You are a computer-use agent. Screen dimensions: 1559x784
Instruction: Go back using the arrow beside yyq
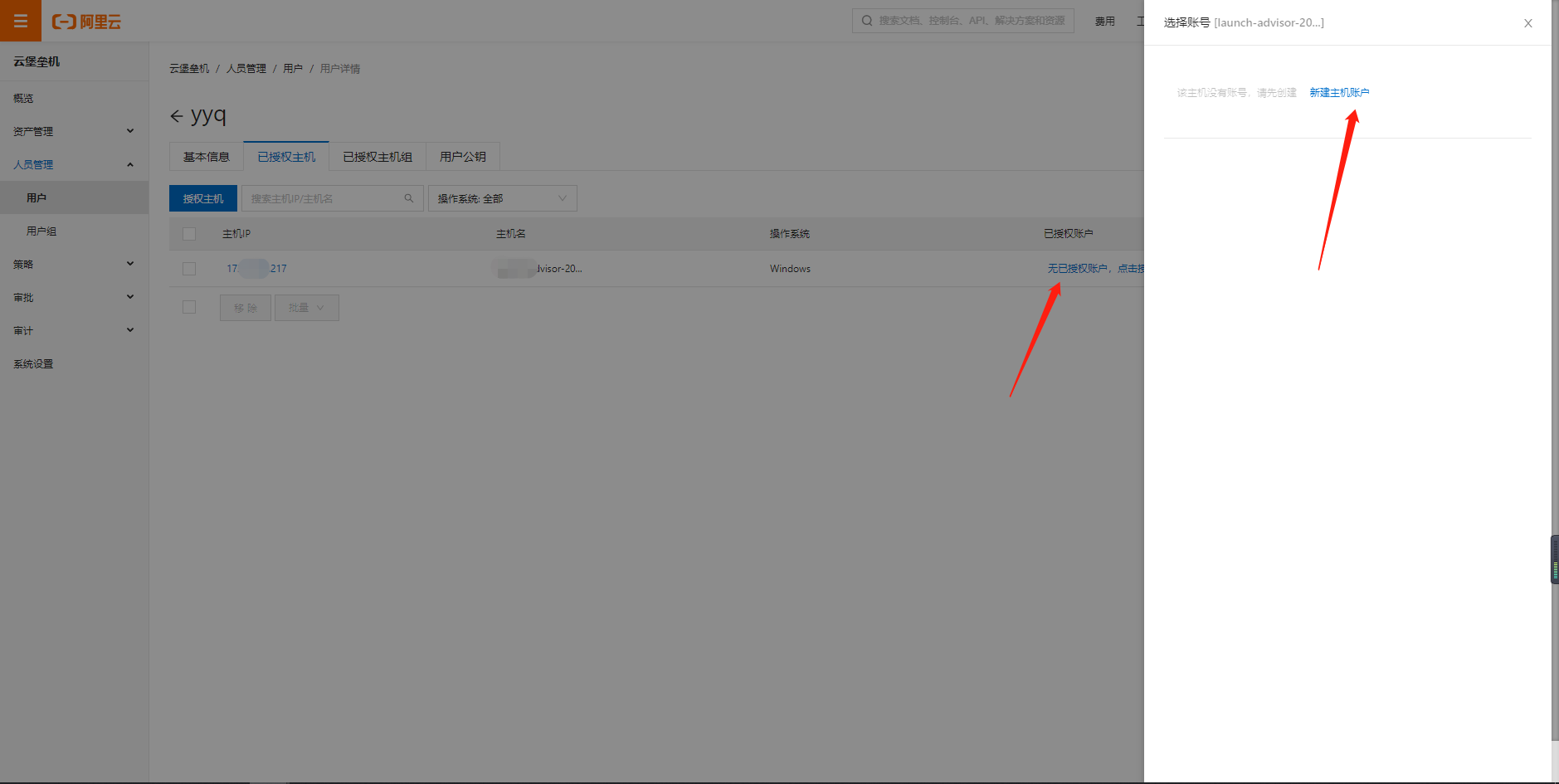coord(176,116)
